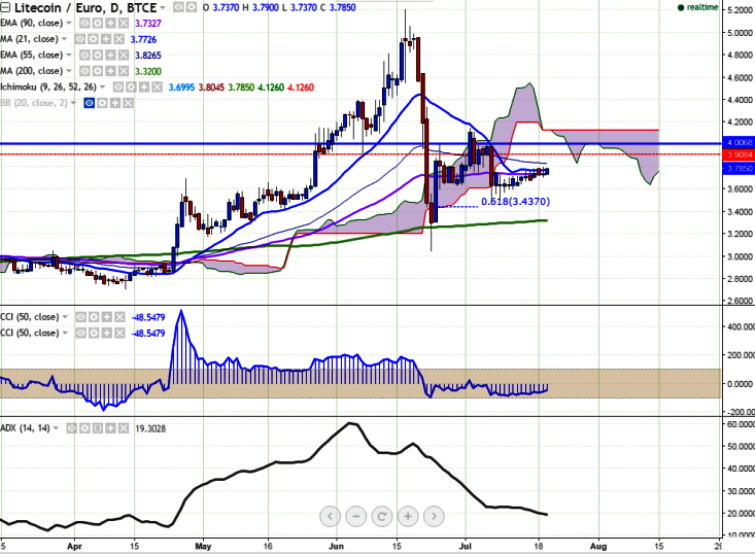Click the 4.0068 blue price label
Image resolution: width=755 pixels, height=554 pixels.
[x=739, y=142]
